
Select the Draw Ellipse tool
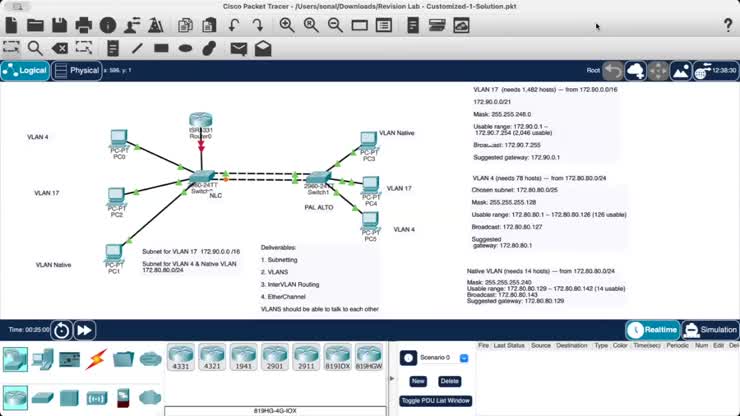pyautogui.click(x=185, y=48)
